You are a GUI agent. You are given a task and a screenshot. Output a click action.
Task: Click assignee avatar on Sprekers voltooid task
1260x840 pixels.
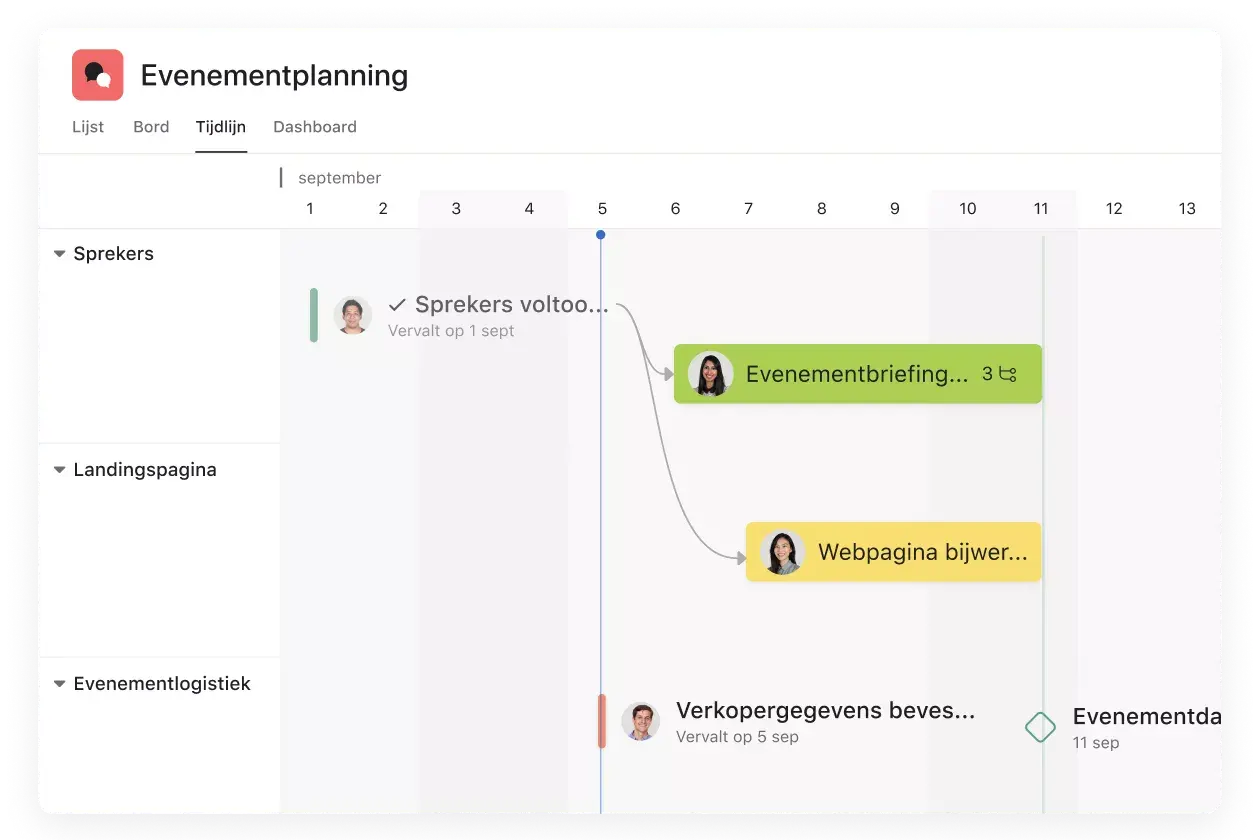coord(352,315)
